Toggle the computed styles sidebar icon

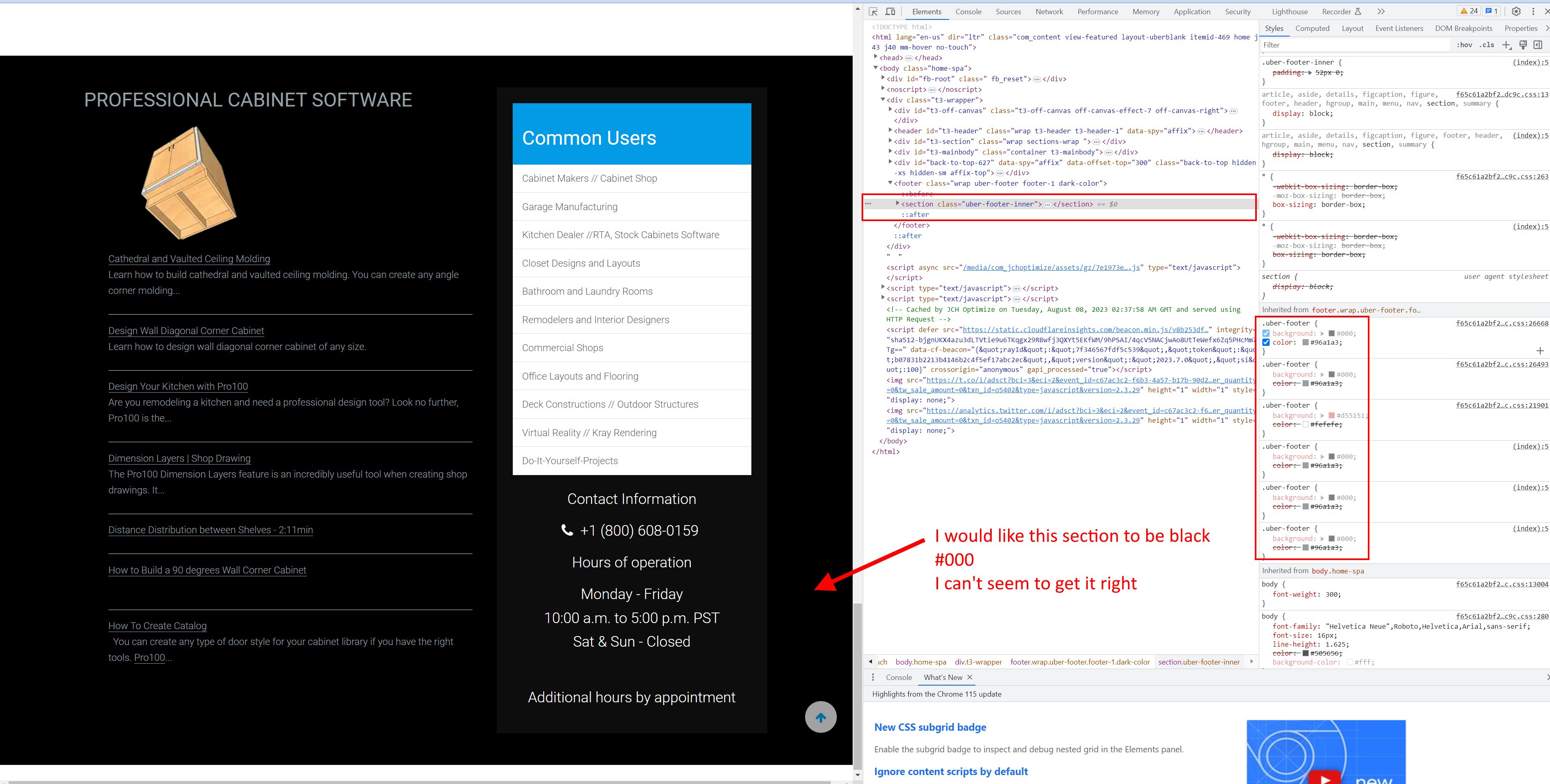1537,45
